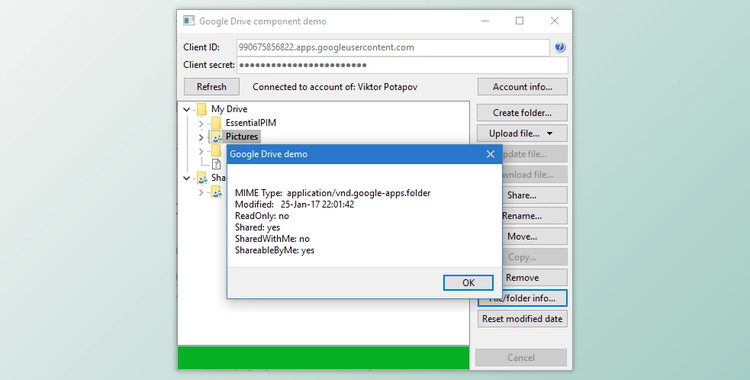Click the Move button
The height and width of the screenshot is (380, 750).
tap(534, 236)
